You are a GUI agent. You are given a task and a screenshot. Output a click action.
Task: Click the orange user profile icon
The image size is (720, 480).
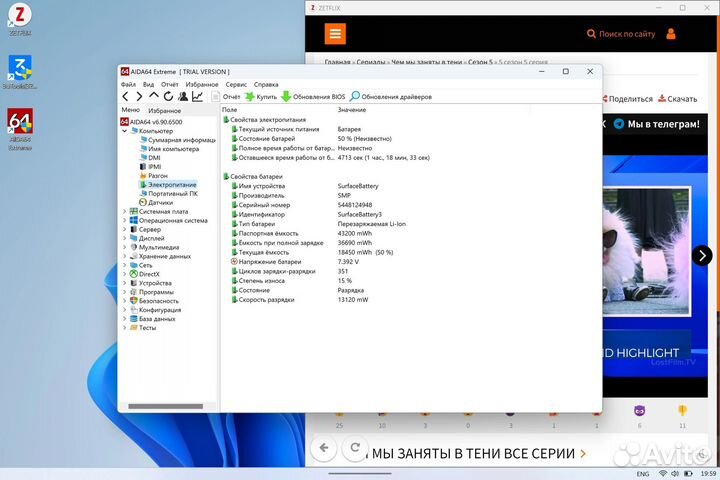(x=671, y=33)
